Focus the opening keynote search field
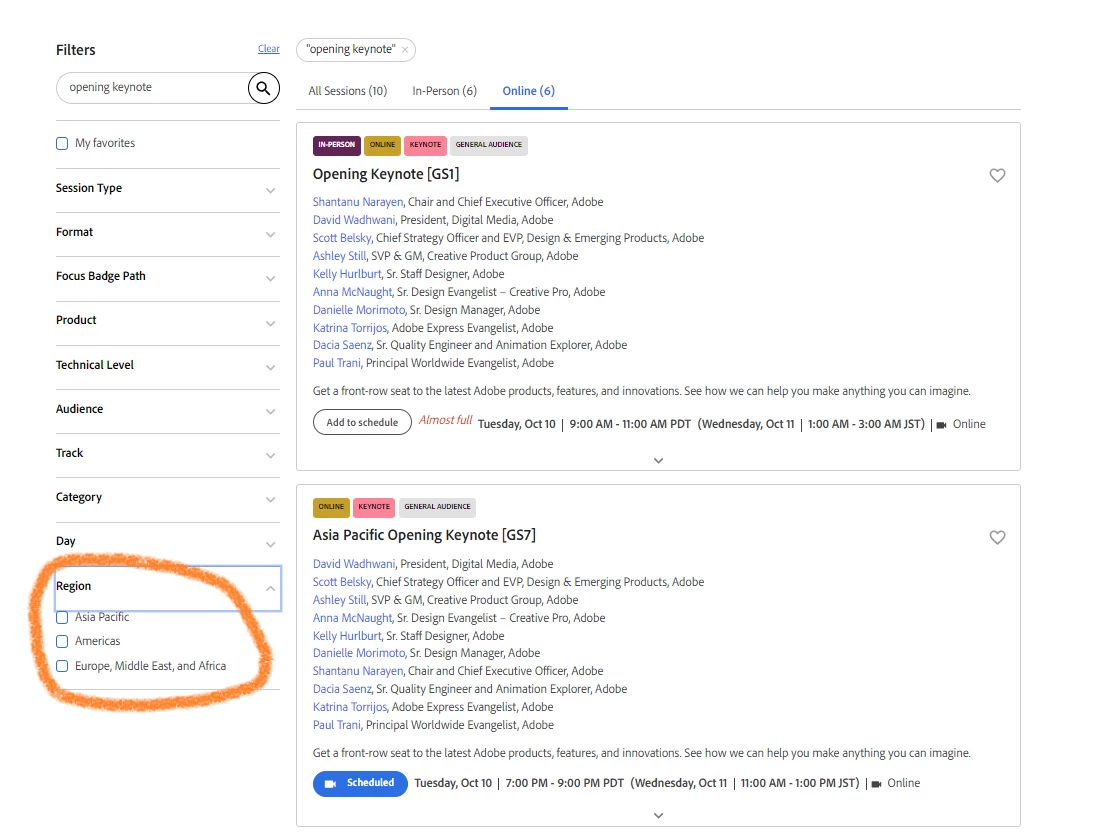Viewport: 1119px width, 835px height. pos(153,88)
